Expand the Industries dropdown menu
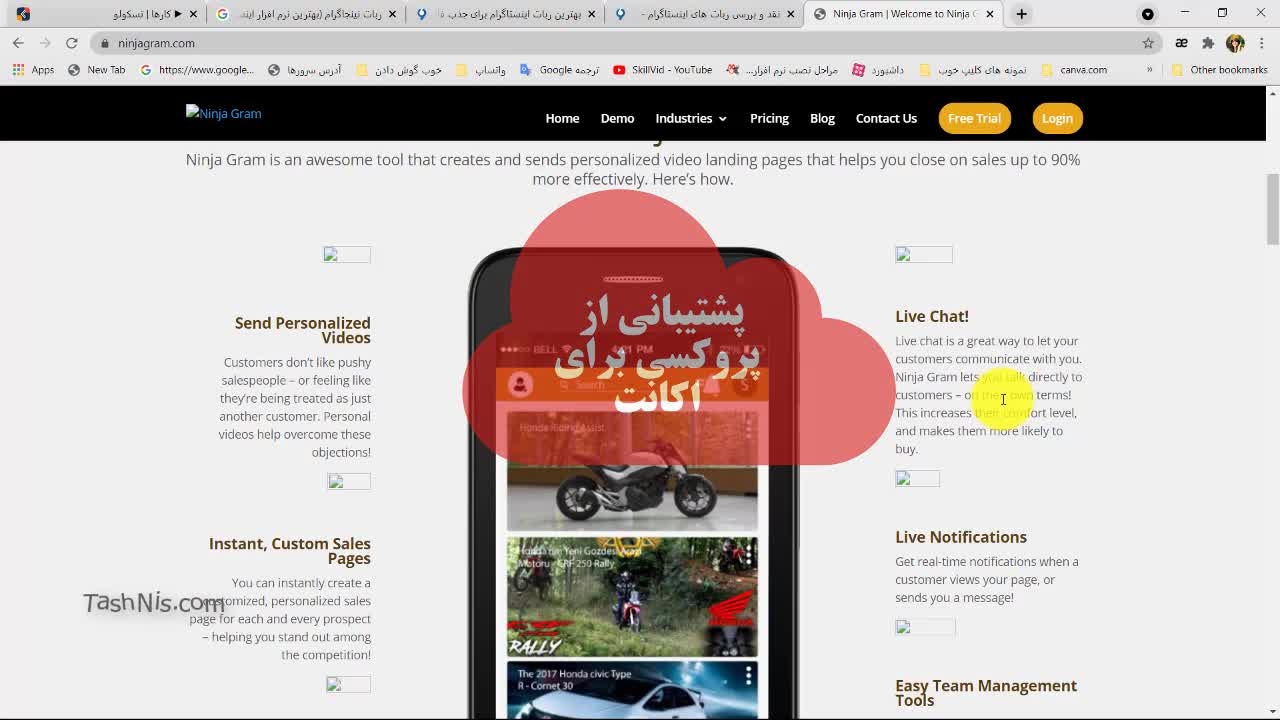 (x=691, y=118)
